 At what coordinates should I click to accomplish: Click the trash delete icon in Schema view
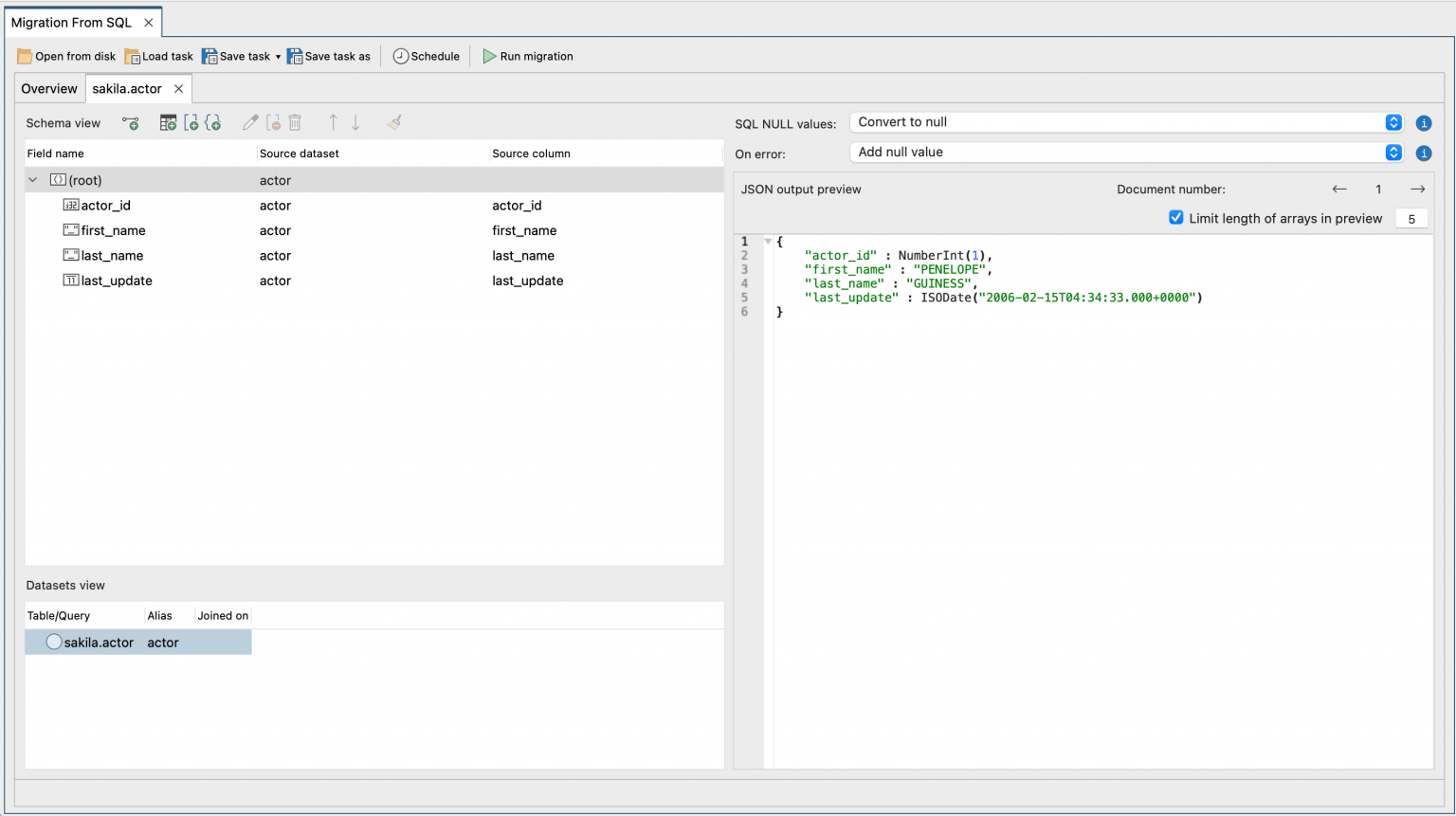(295, 123)
